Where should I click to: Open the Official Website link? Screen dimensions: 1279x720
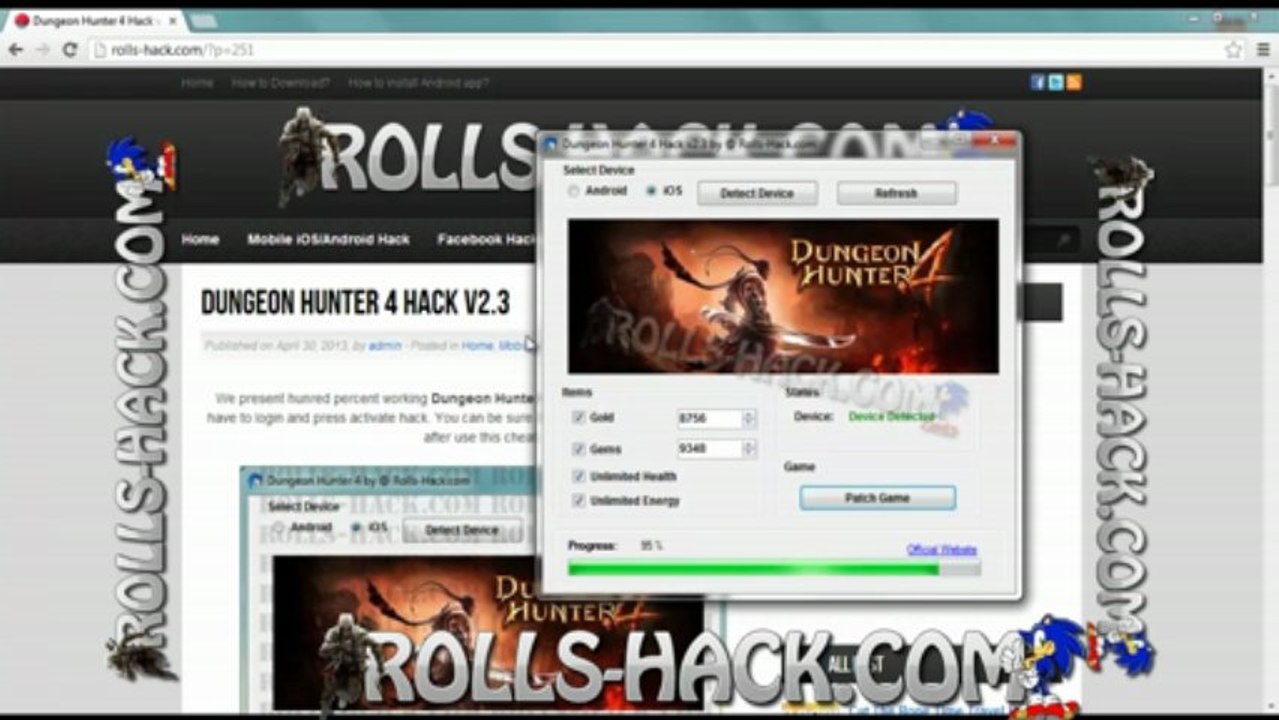[x=942, y=550]
